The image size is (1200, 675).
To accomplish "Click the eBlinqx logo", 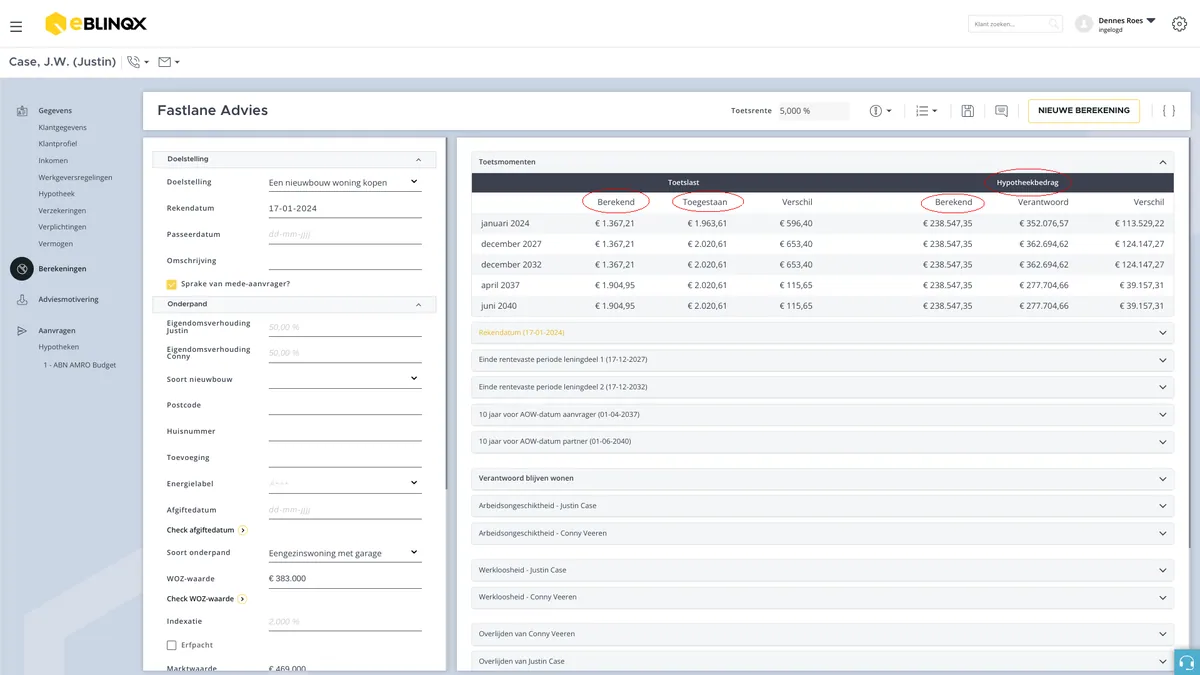I will (x=95, y=24).
